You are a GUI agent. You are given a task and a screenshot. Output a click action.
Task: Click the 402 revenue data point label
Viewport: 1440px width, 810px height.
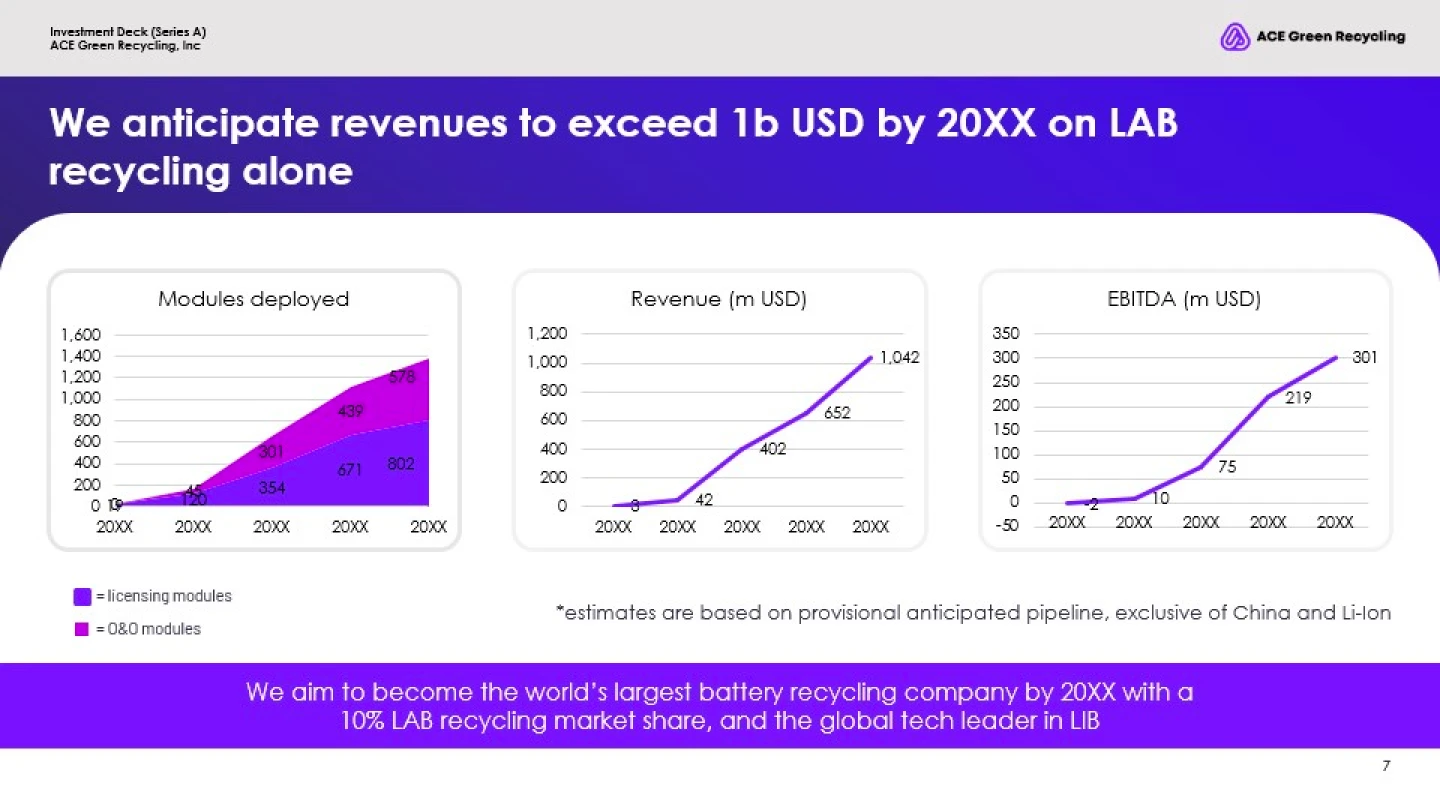pos(773,450)
